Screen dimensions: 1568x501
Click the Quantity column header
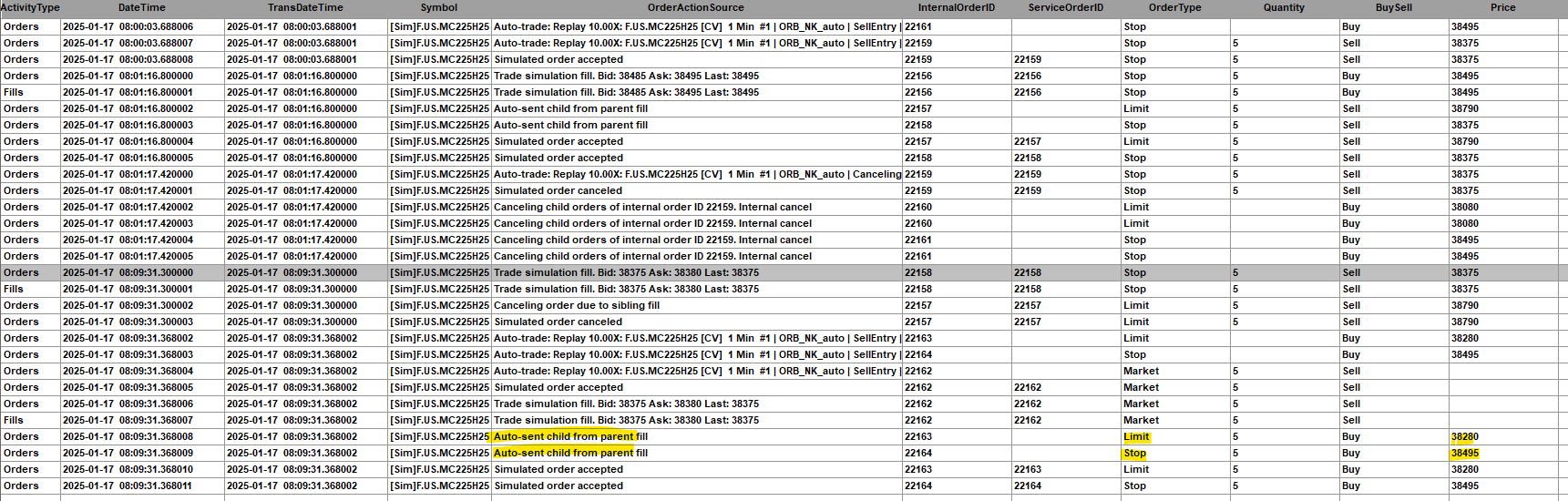click(1284, 7)
